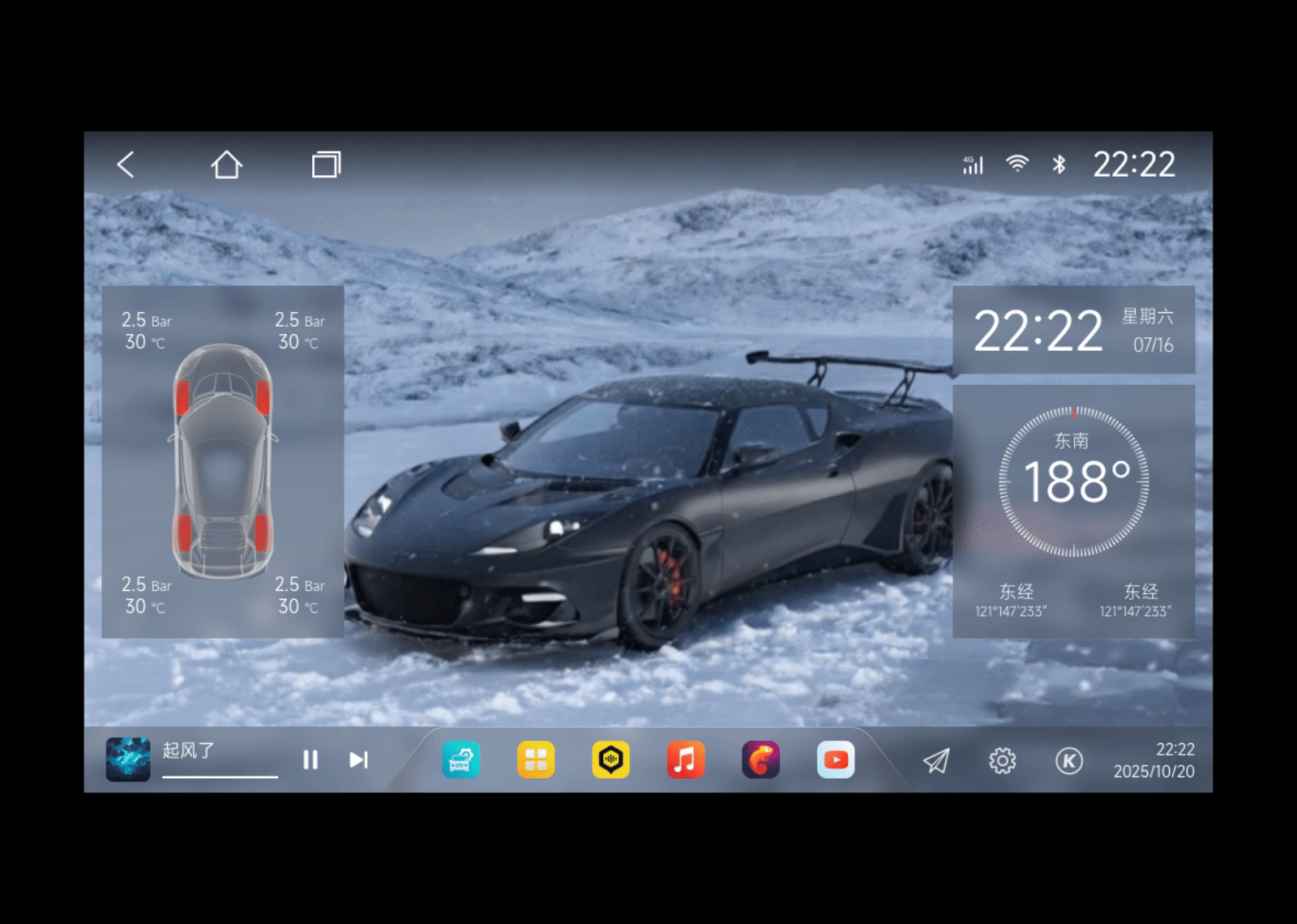
Task: Tap the compass heading 188°
Action: [x=1077, y=481]
